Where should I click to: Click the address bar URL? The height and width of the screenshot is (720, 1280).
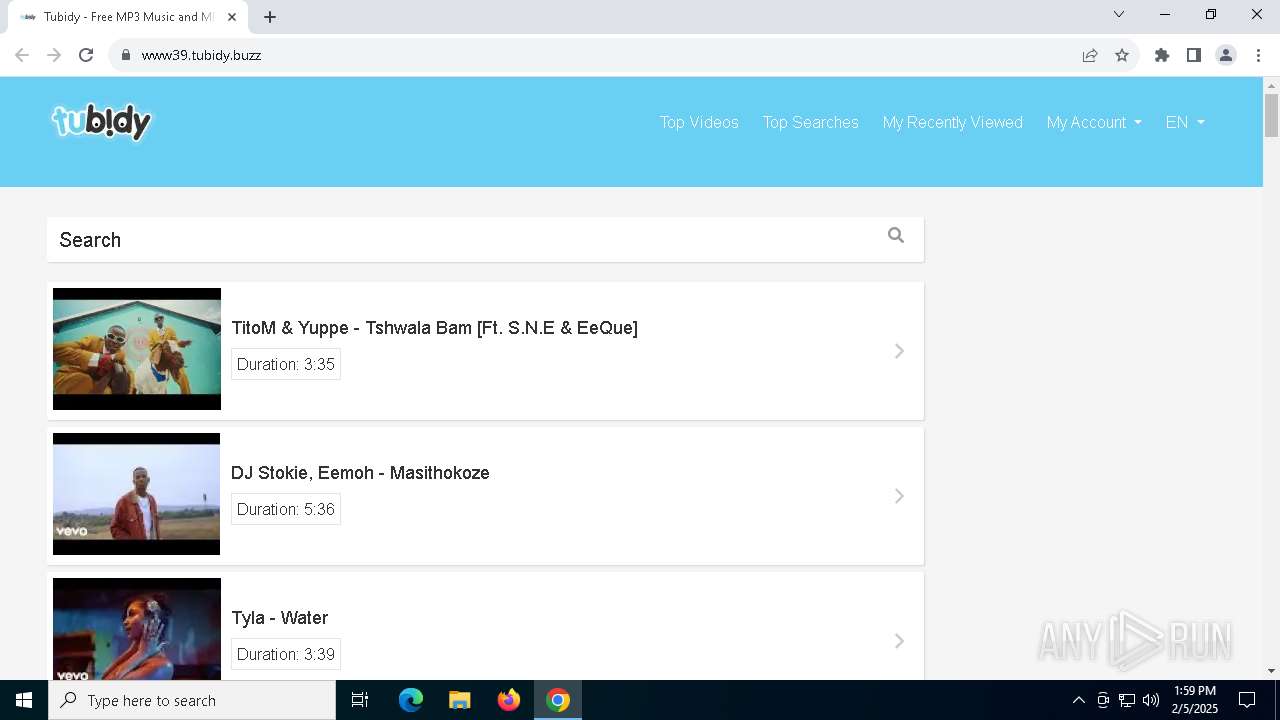201,55
